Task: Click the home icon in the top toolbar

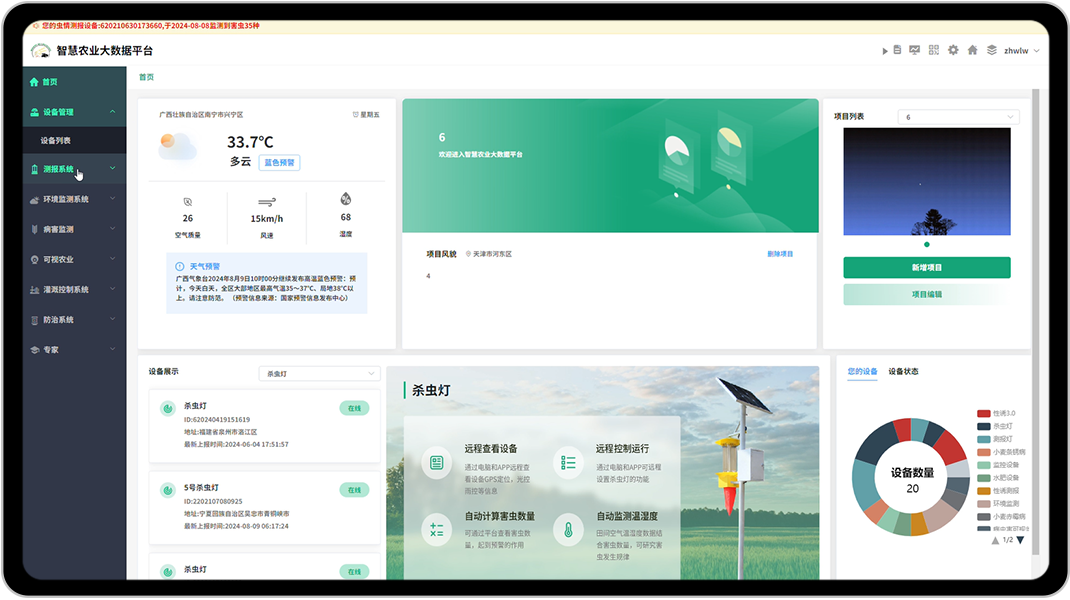Action: tap(972, 49)
